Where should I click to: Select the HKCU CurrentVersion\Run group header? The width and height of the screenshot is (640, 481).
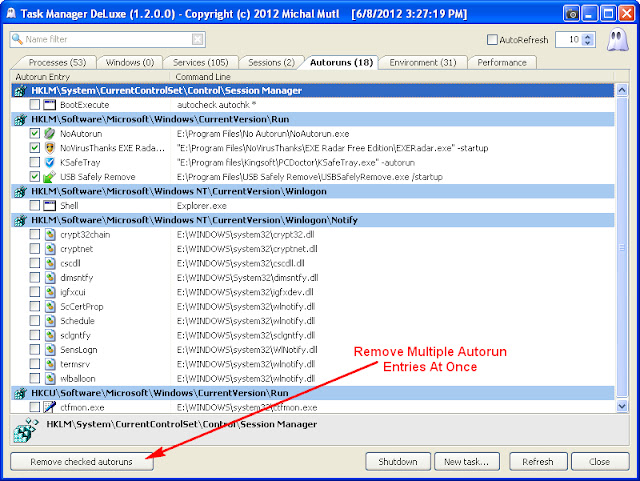pyautogui.click(x=313, y=393)
